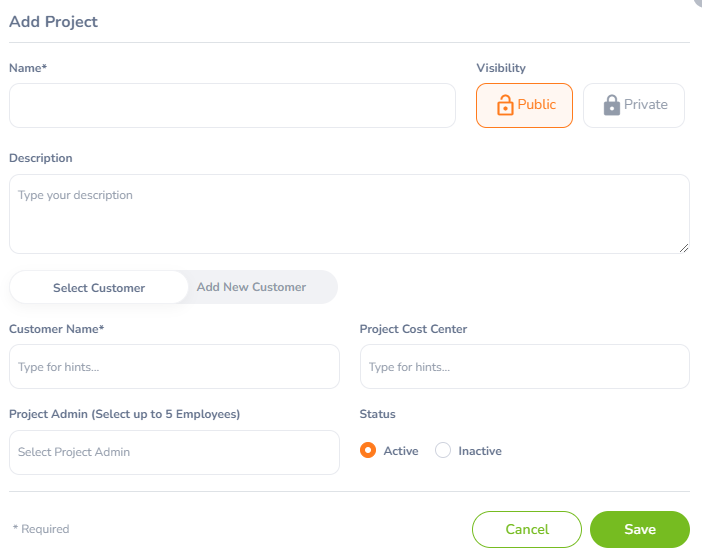Switch to the Select Customer tab

tap(99, 288)
